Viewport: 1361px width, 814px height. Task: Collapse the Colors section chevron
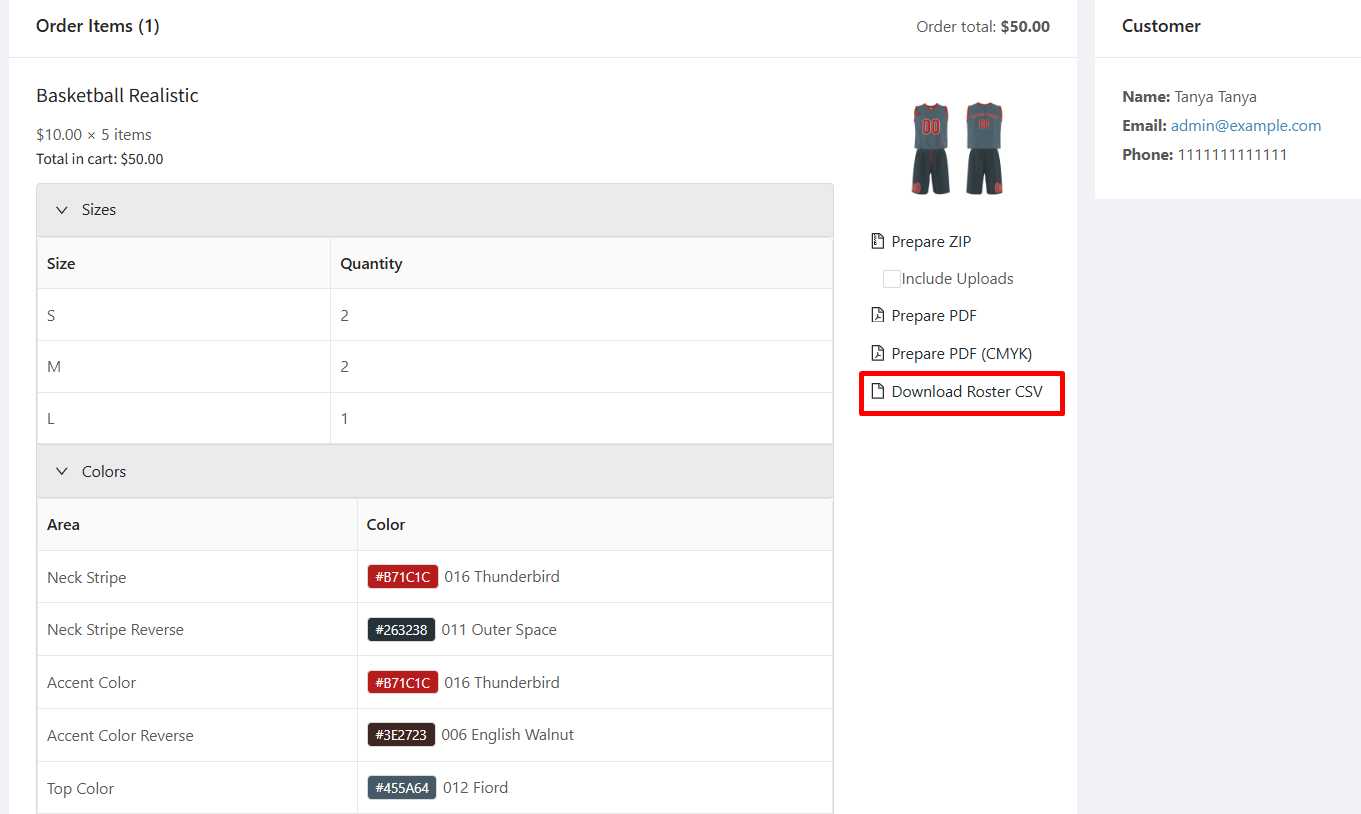click(x=62, y=472)
